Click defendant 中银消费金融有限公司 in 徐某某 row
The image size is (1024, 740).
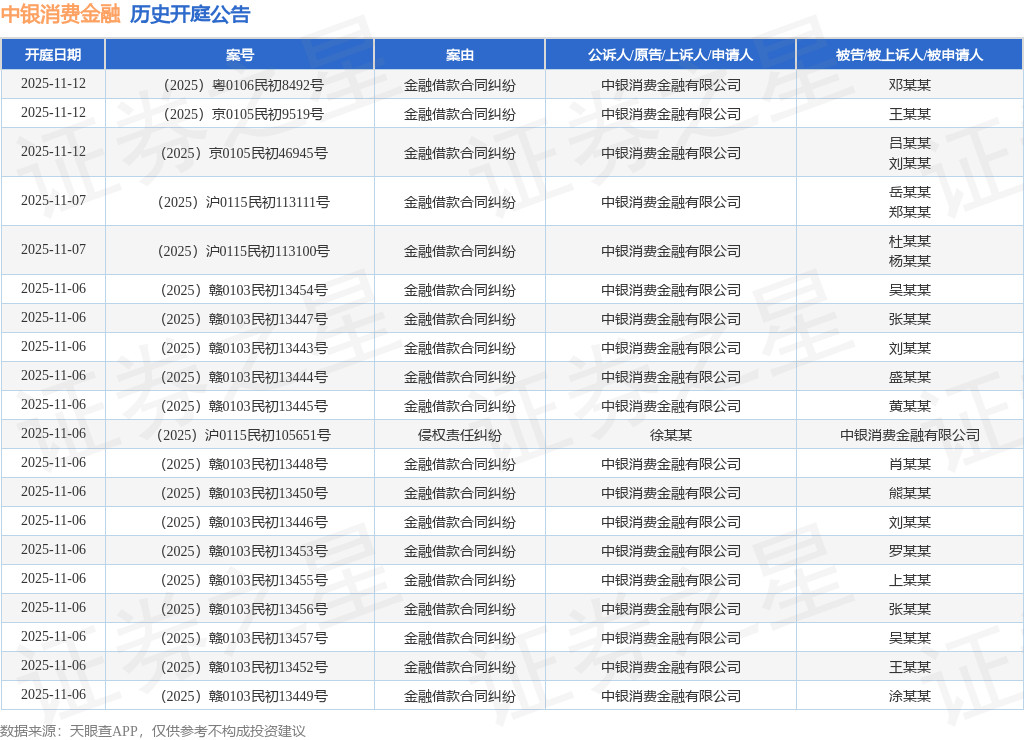coord(910,435)
